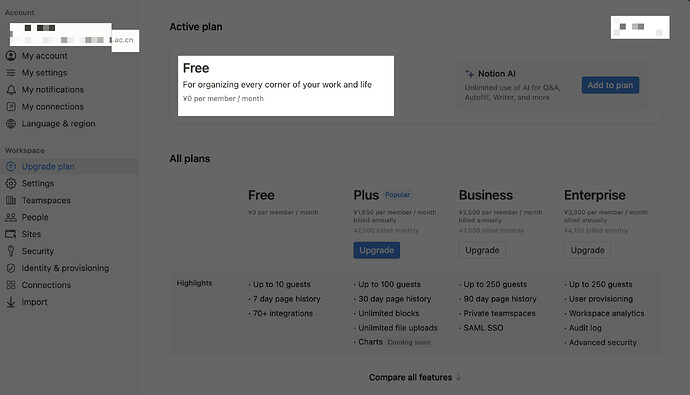The image size is (690, 395).
Task: Add Notion AI to plan
Action: 610,85
